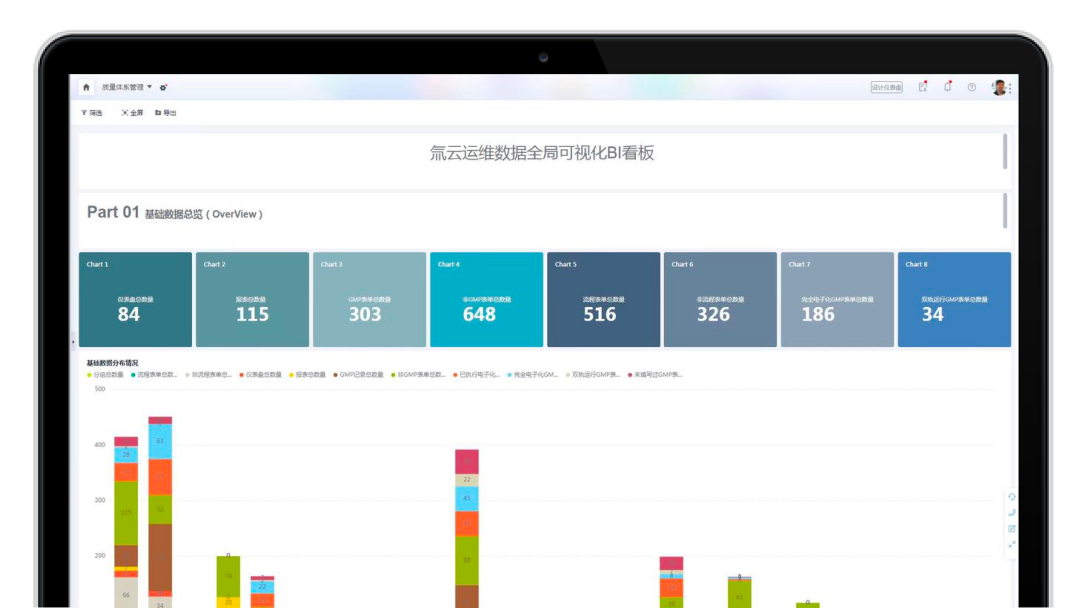Screen dimensions: 1080x608
Task: Open the task list icon with badge
Action: [x=923, y=87]
